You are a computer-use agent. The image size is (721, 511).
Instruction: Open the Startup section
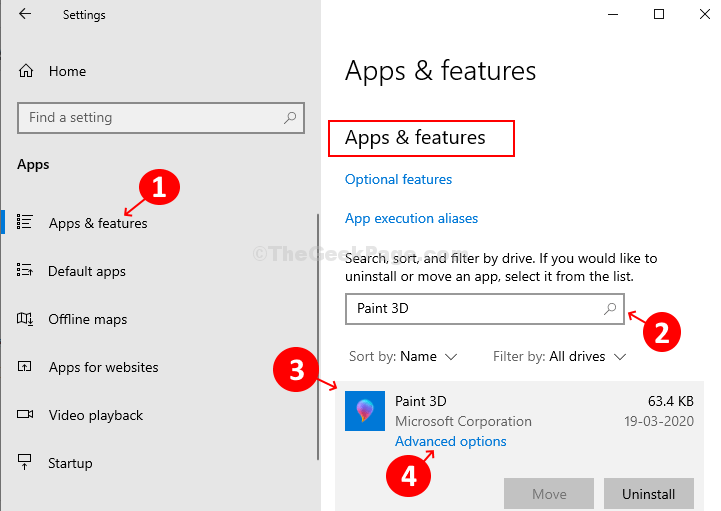[70, 463]
